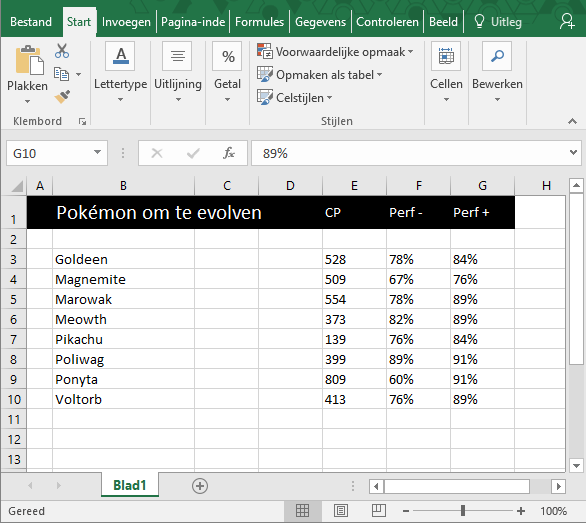This screenshot has height=523, width=586.
Task: Click the Opmaken als tabel button label
Action: pyautogui.click(x=325, y=75)
